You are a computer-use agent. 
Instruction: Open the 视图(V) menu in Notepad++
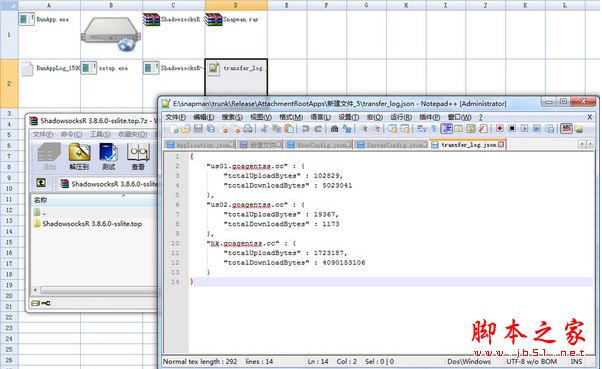tap(261, 117)
